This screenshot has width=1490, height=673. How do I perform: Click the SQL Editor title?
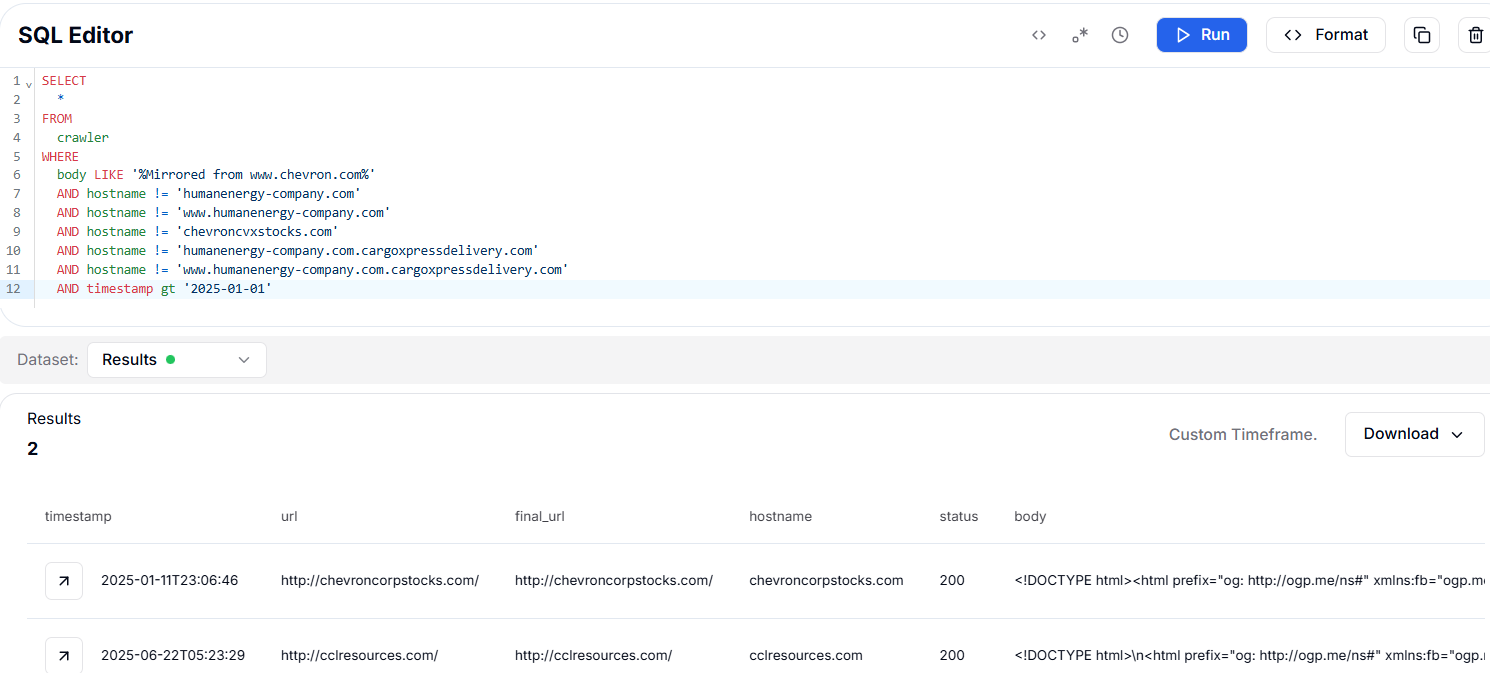point(75,35)
